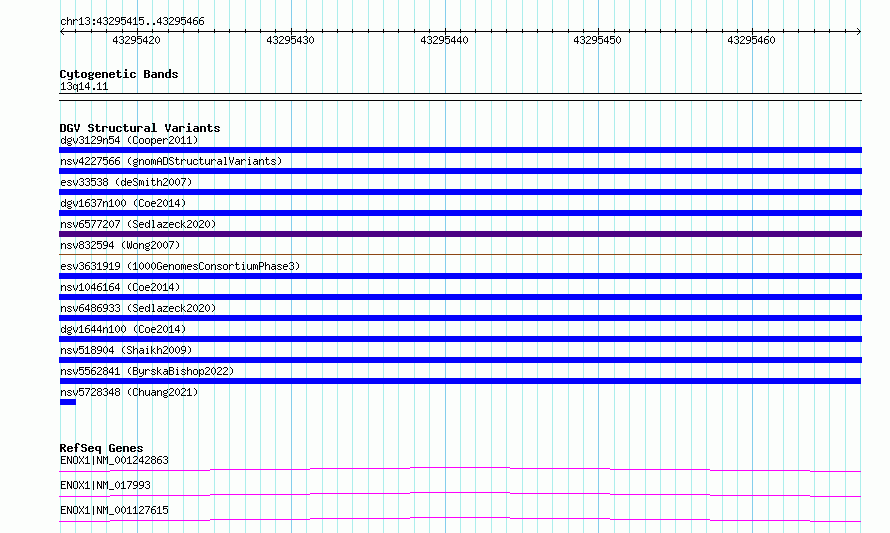Click ruler position 43295420

click(x=136, y=40)
